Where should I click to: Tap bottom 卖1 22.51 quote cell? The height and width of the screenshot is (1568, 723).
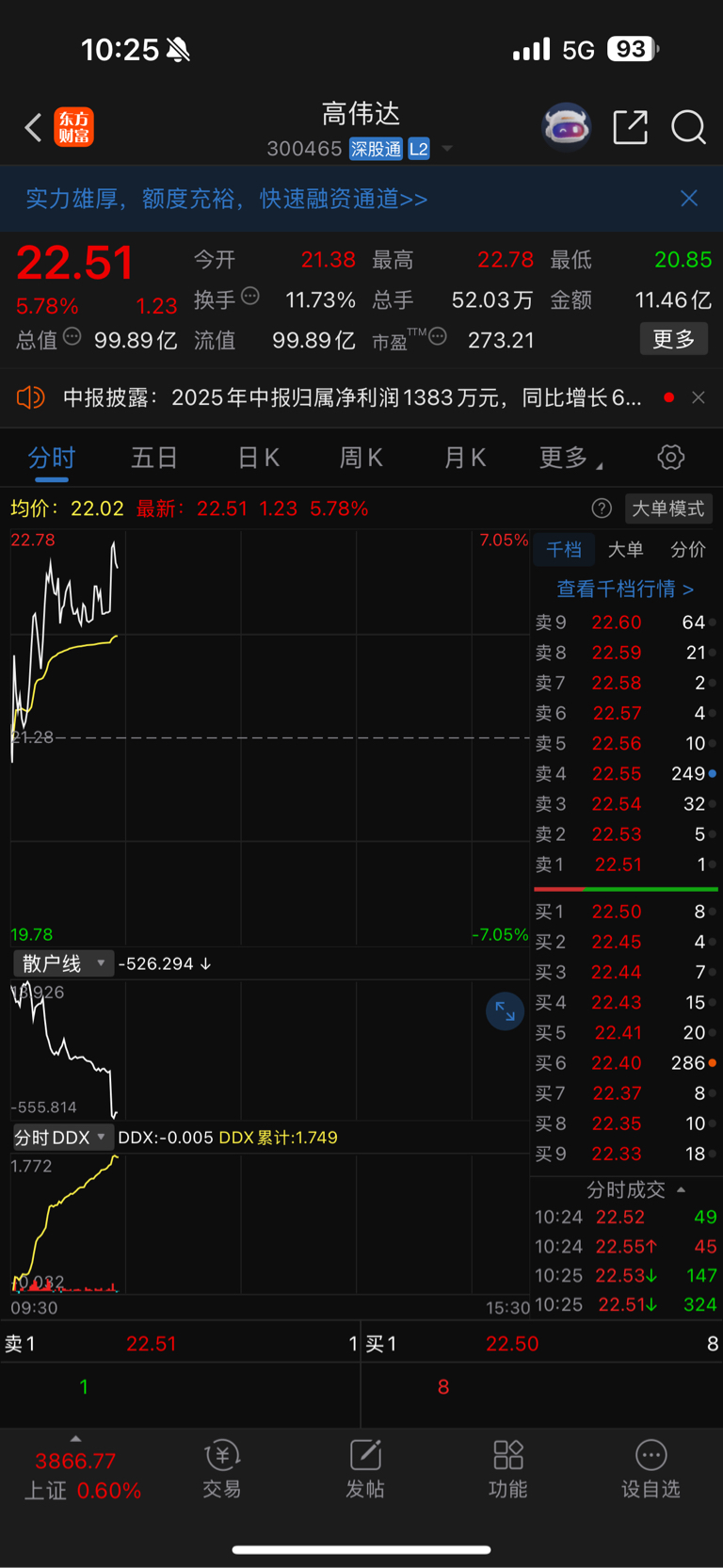tap(180, 1344)
